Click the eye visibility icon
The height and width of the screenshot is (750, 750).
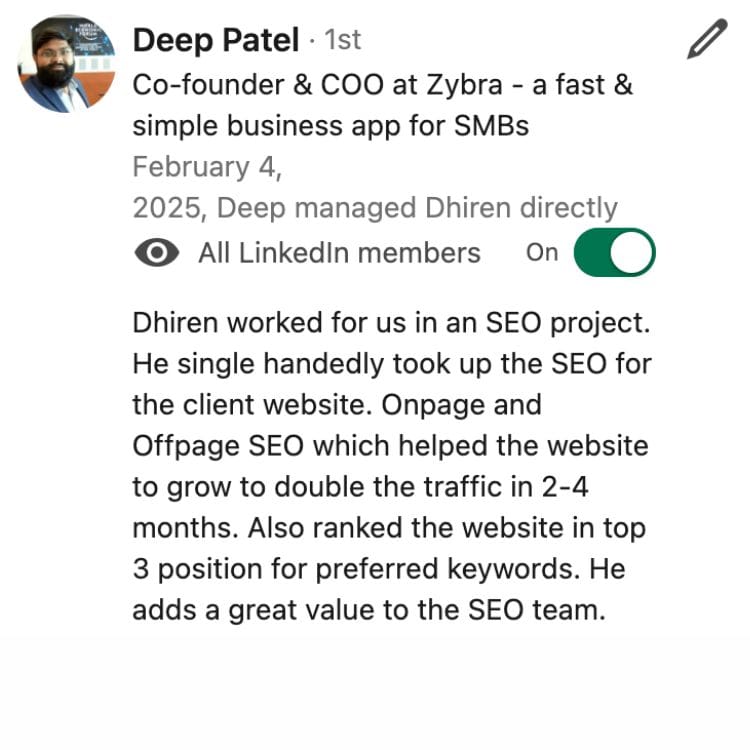coord(157,253)
